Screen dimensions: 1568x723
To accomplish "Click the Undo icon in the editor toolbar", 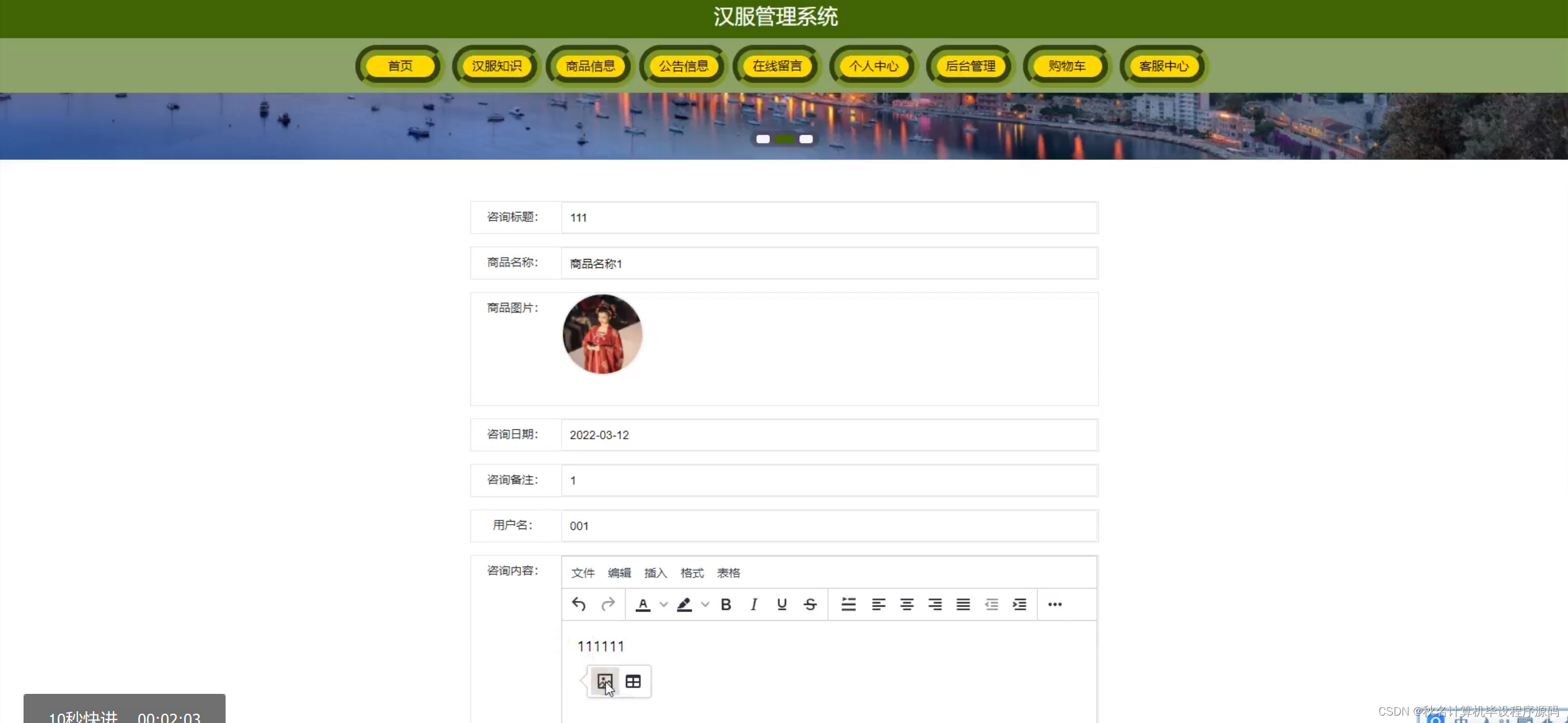I will 578,604.
